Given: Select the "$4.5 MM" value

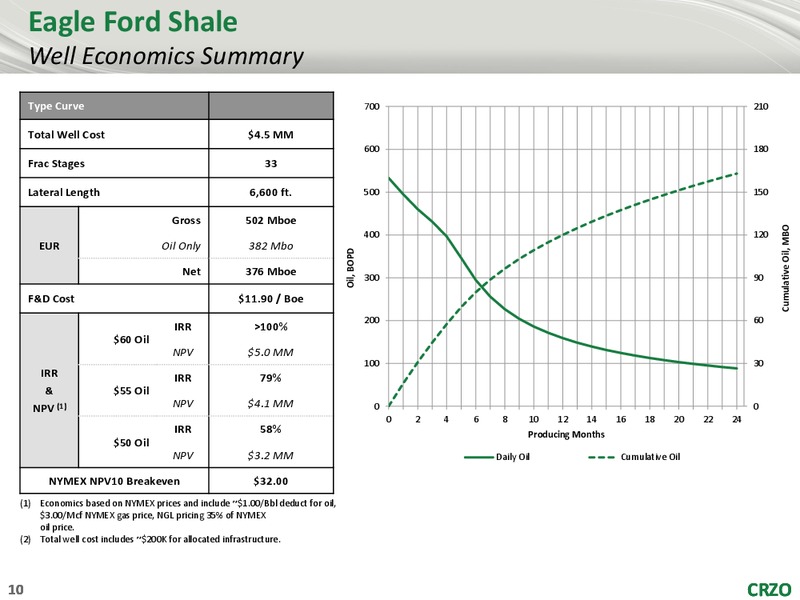Looking at the screenshot, I should 270,135.
